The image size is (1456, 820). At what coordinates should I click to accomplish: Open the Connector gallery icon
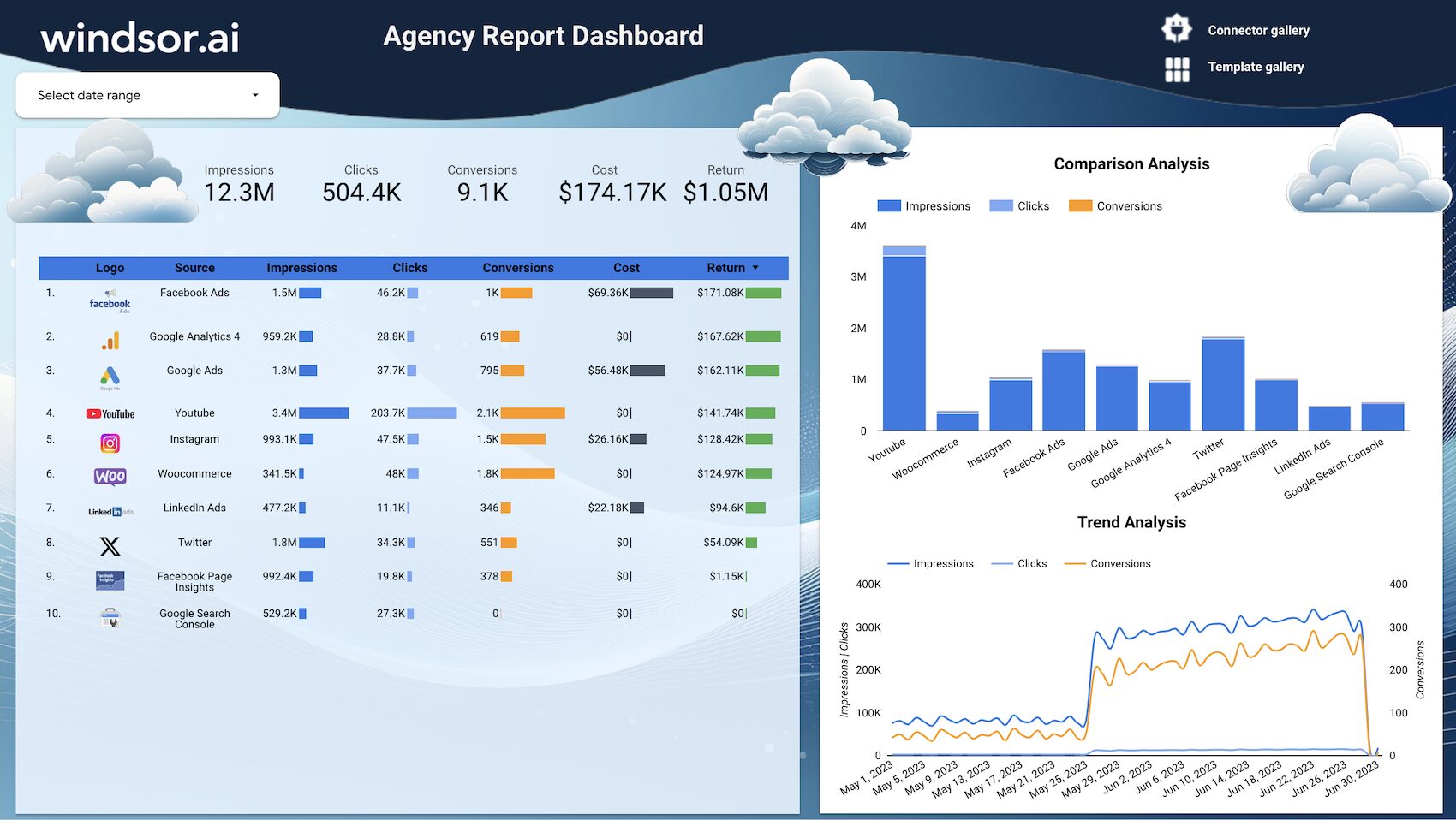[x=1177, y=28]
